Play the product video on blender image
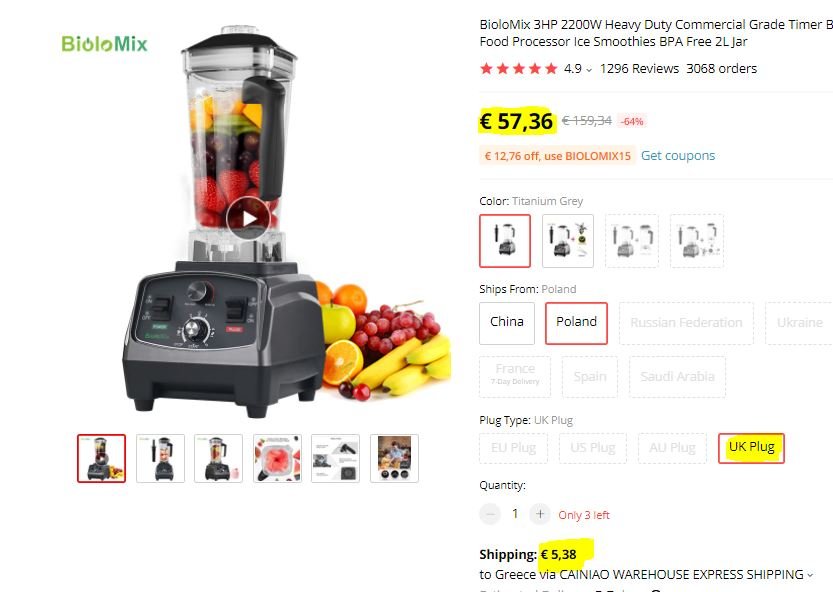 [248, 218]
